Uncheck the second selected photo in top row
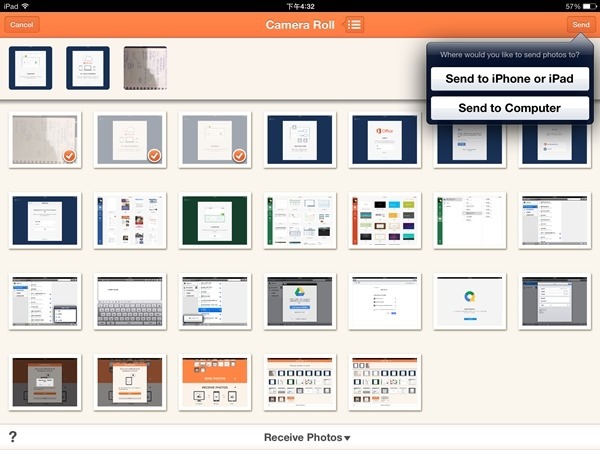Screen dimensions: 600x450 click(x=128, y=139)
